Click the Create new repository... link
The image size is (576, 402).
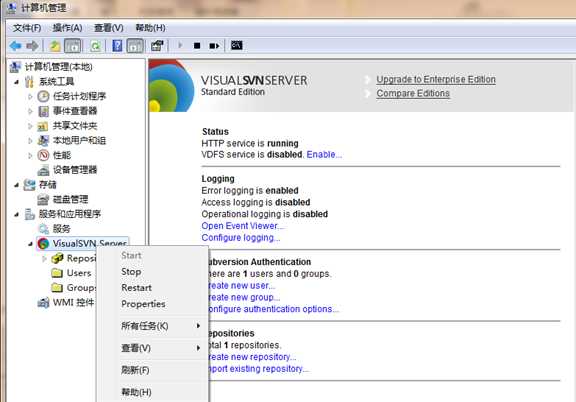click(252, 357)
